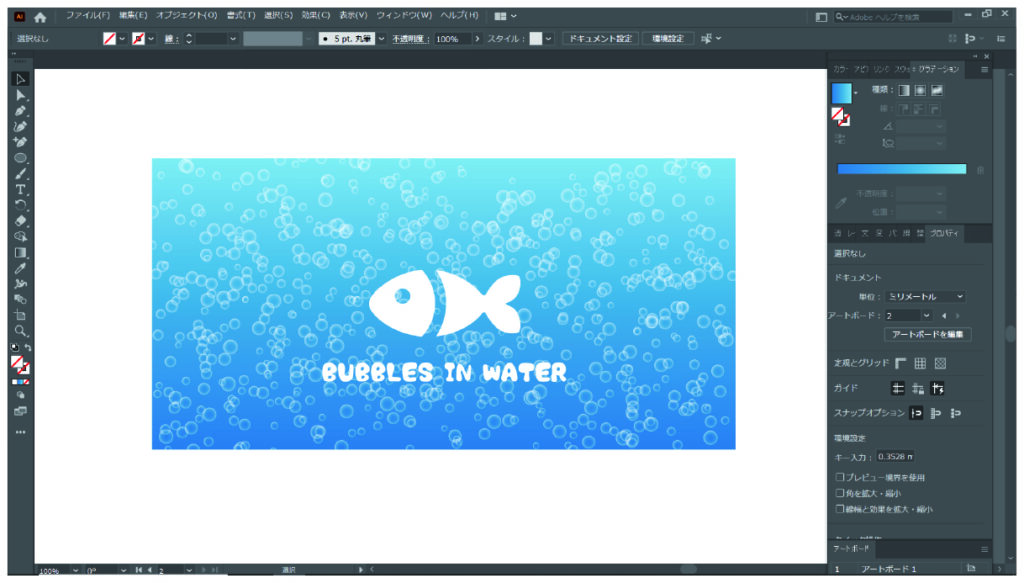Open the 5 pt. brush definition dropdown

381,39
